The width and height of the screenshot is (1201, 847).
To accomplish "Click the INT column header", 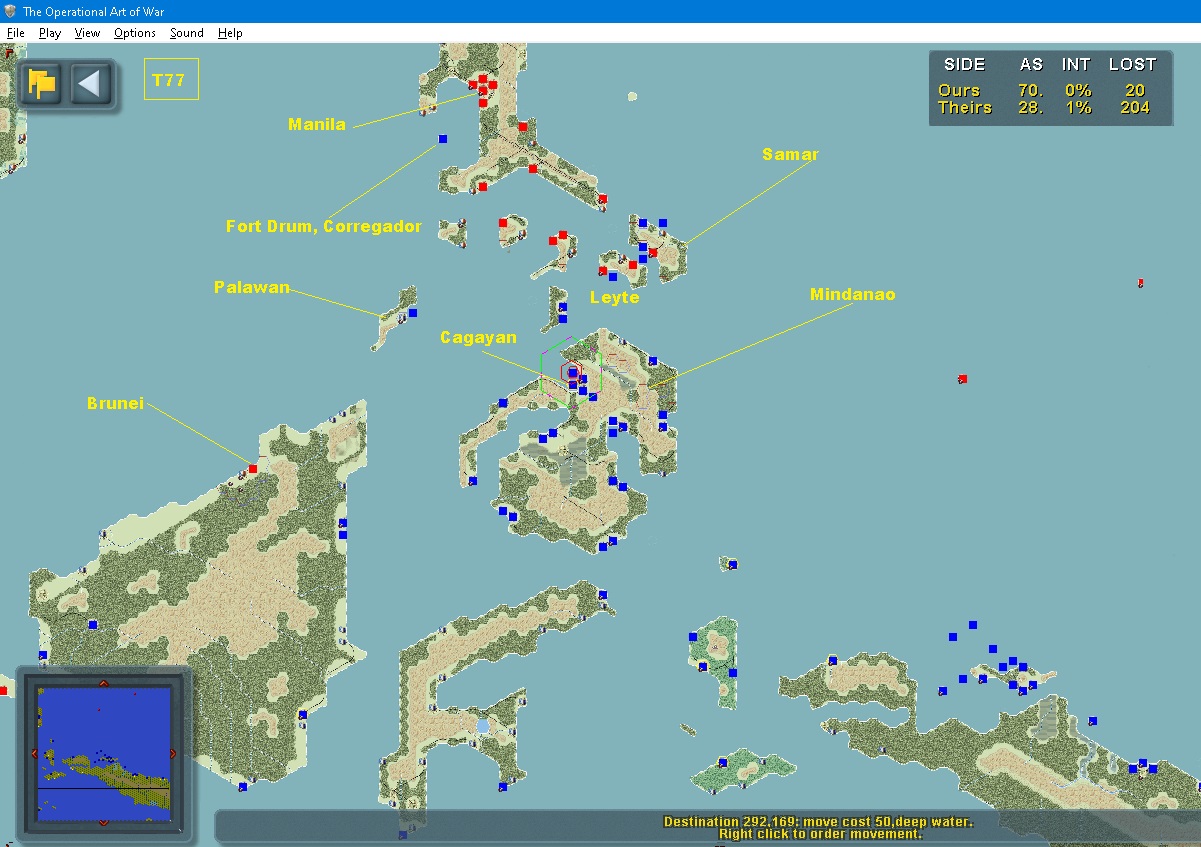I will tap(1076, 64).
